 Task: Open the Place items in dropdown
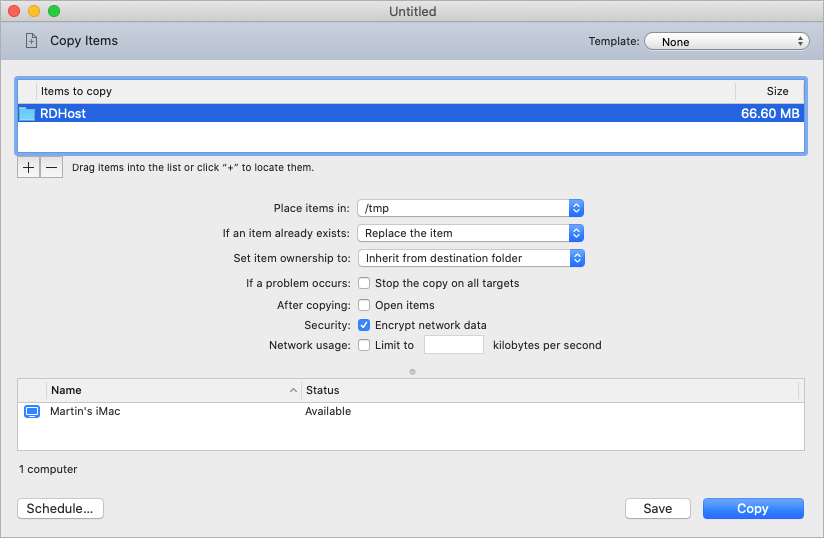(470, 208)
